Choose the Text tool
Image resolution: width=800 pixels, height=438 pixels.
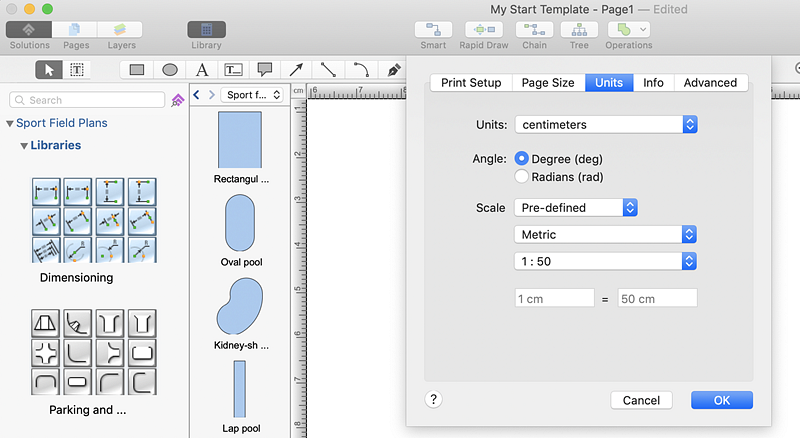(202, 70)
